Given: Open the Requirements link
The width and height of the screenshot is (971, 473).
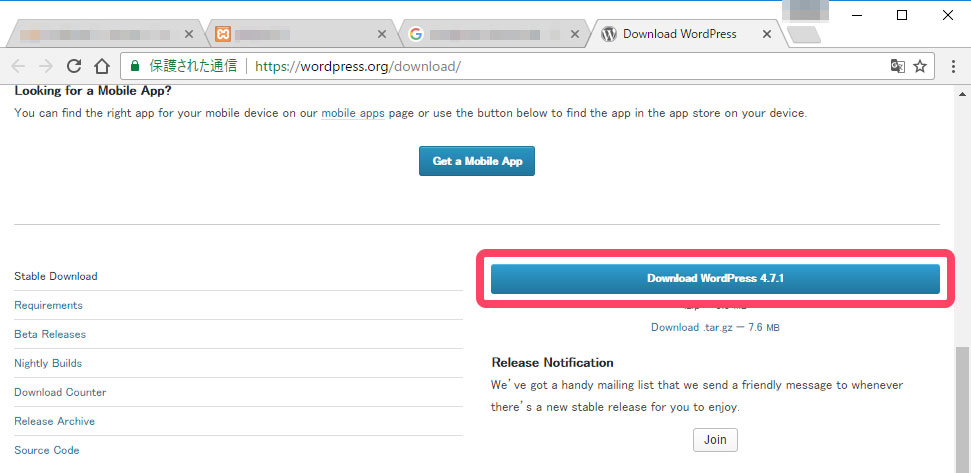Looking at the screenshot, I should point(48,305).
